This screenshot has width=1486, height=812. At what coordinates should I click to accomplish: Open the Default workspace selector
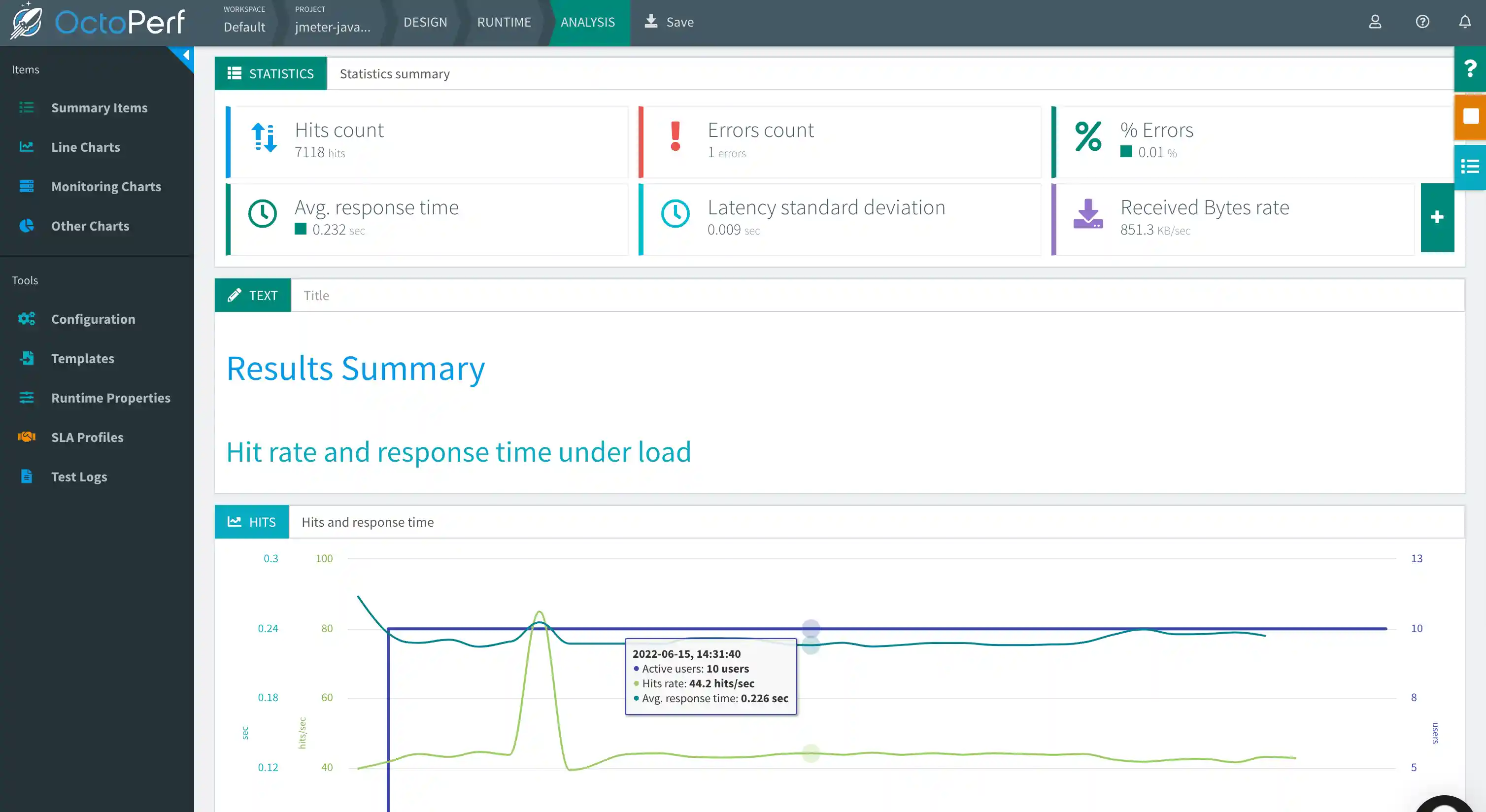tap(244, 27)
